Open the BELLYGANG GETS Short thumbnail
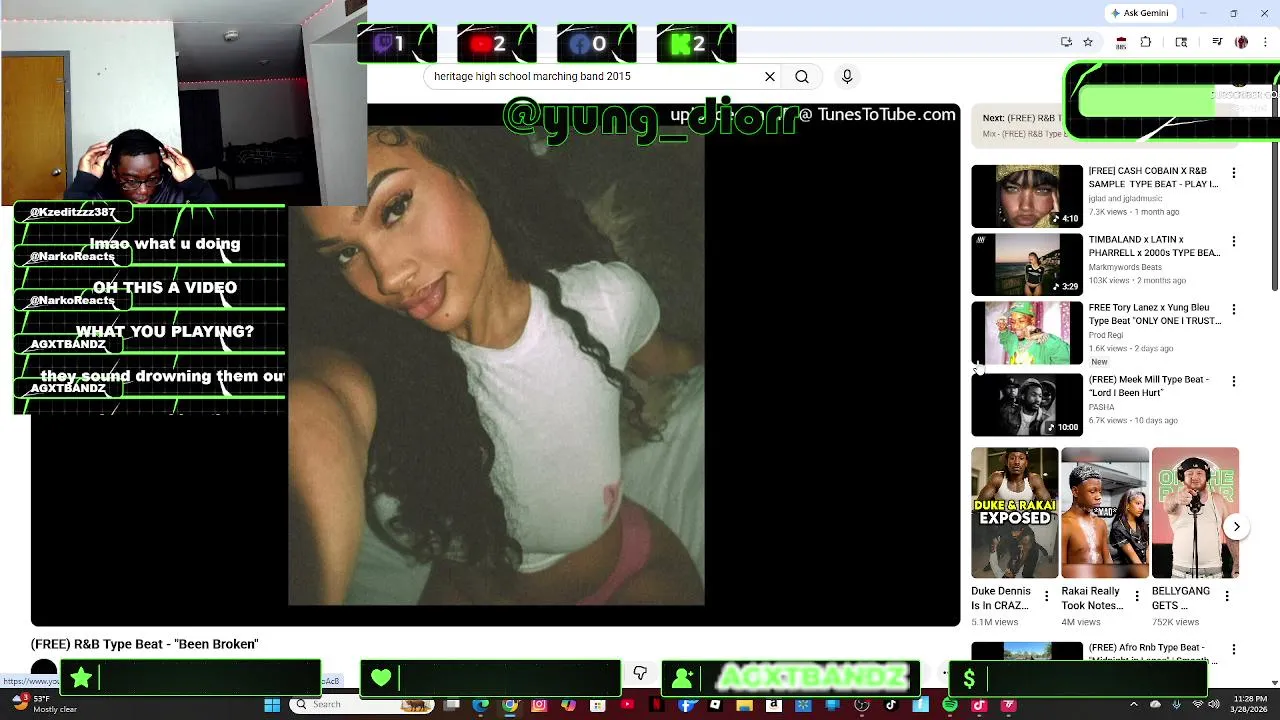This screenshot has width=1280, height=720. (x=1195, y=513)
